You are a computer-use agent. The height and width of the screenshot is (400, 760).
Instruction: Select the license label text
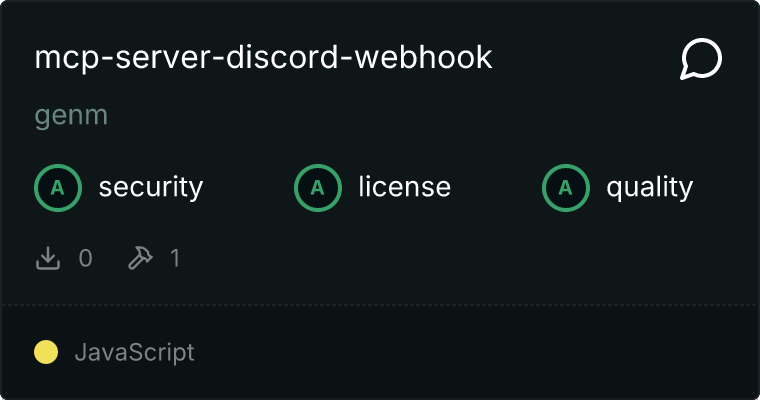pyautogui.click(x=405, y=187)
